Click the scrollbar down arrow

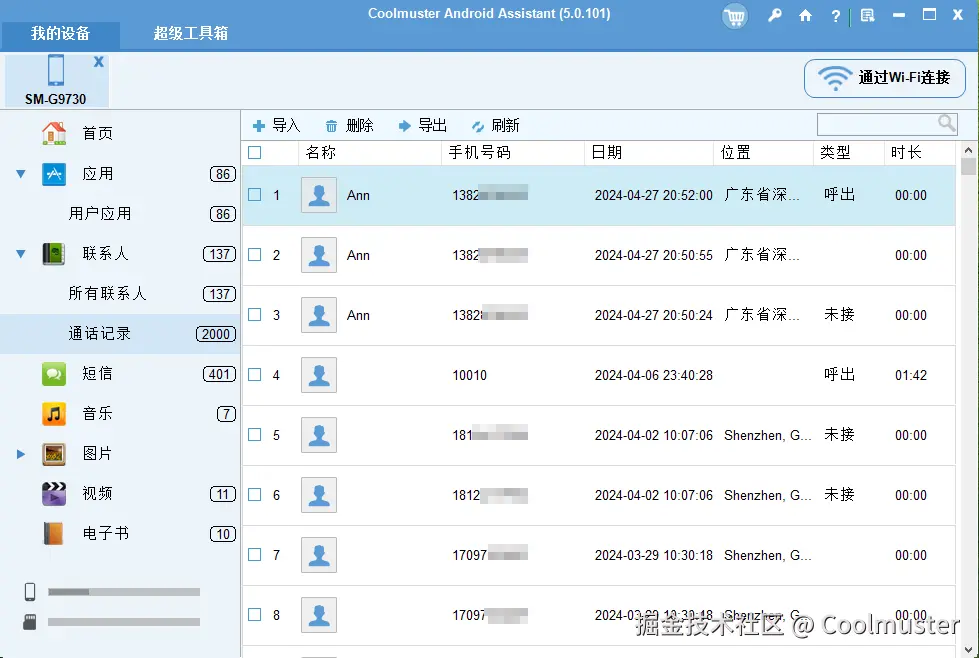(968, 649)
